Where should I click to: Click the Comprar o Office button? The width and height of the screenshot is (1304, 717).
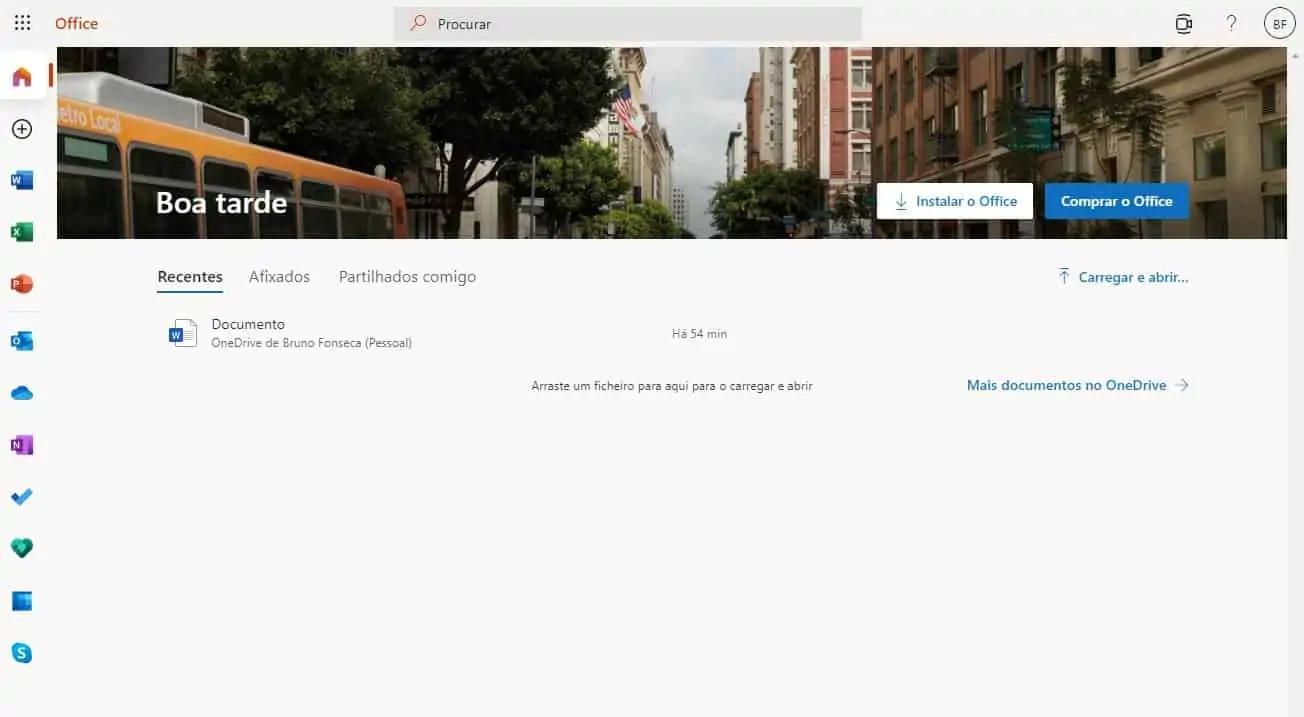tap(1117, 201)
